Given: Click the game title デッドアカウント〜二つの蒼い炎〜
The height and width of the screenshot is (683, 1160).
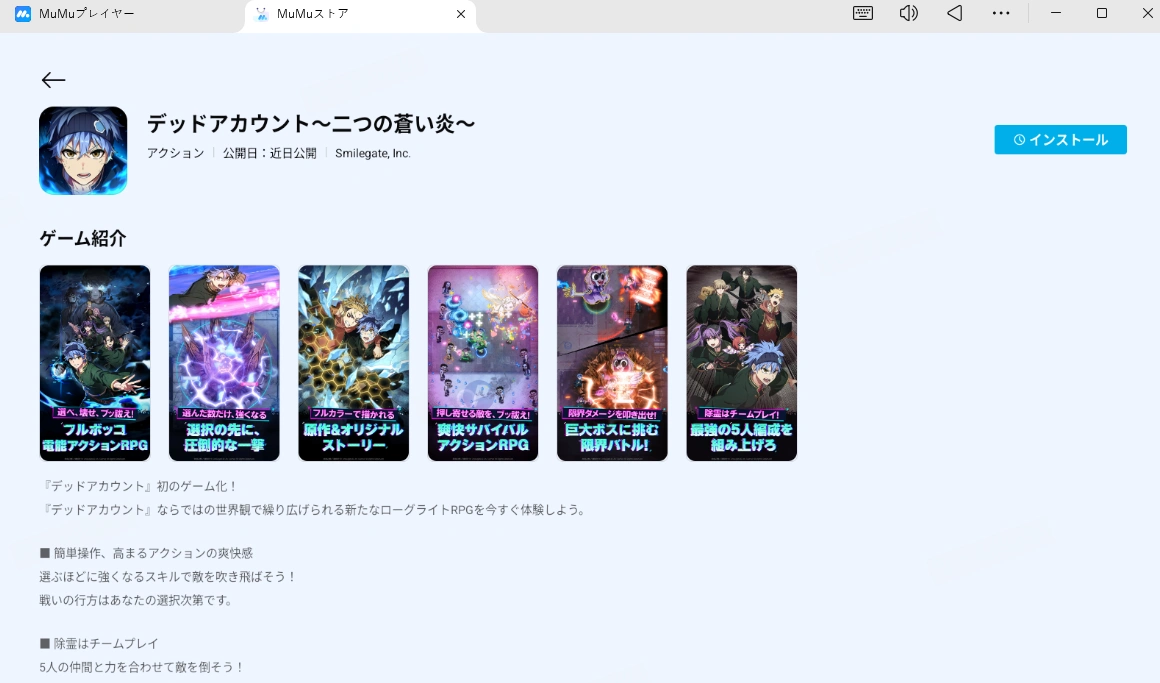Looking at the screenshot, I should coord(311,124).
